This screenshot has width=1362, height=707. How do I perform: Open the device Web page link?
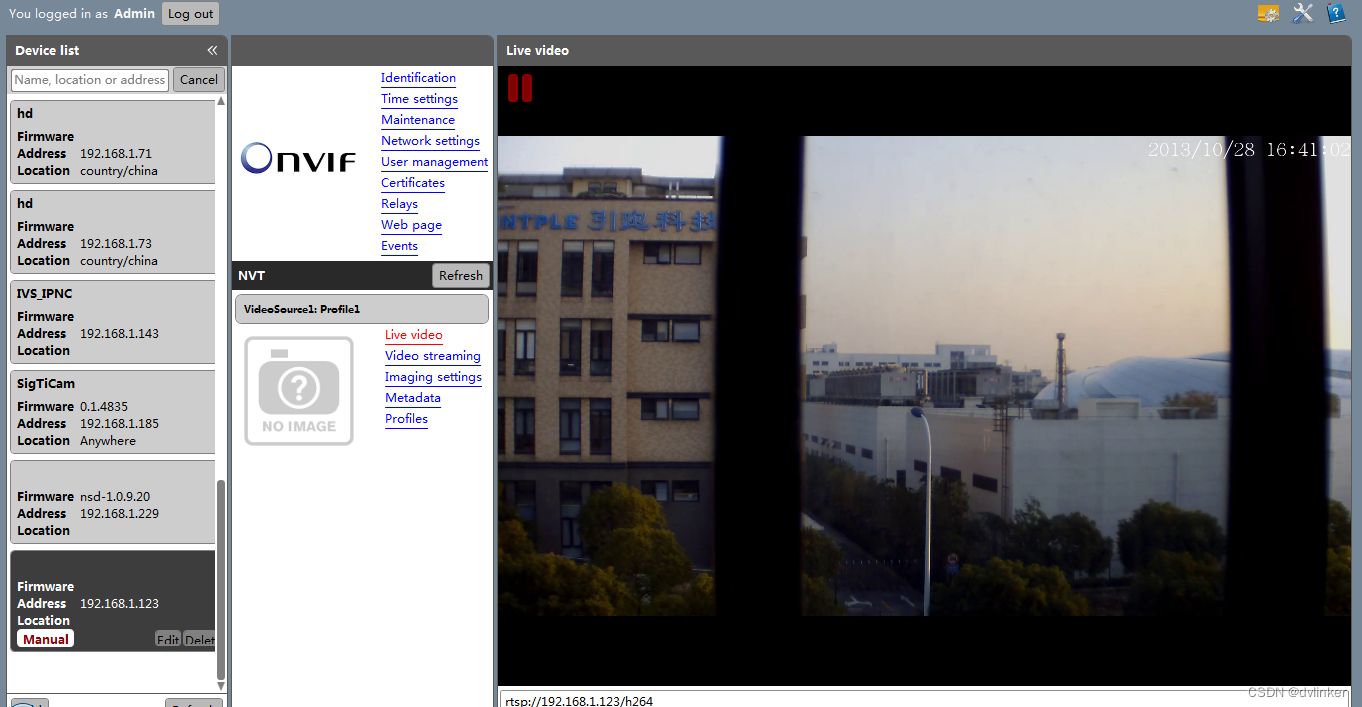pyautogui.click(x=411, y=225)
